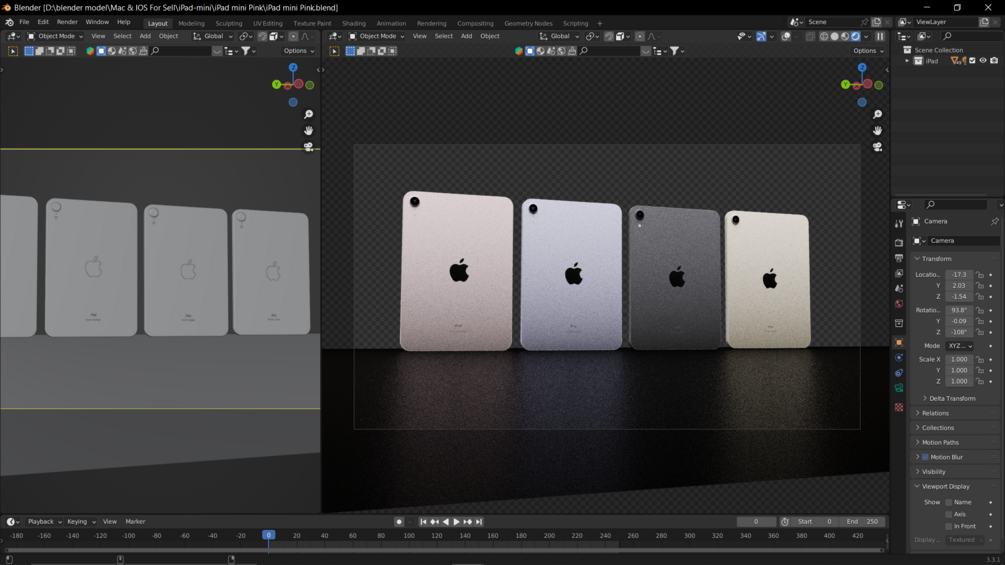Open rotation Mode XYZ dropdown

[x=959, y=346]
